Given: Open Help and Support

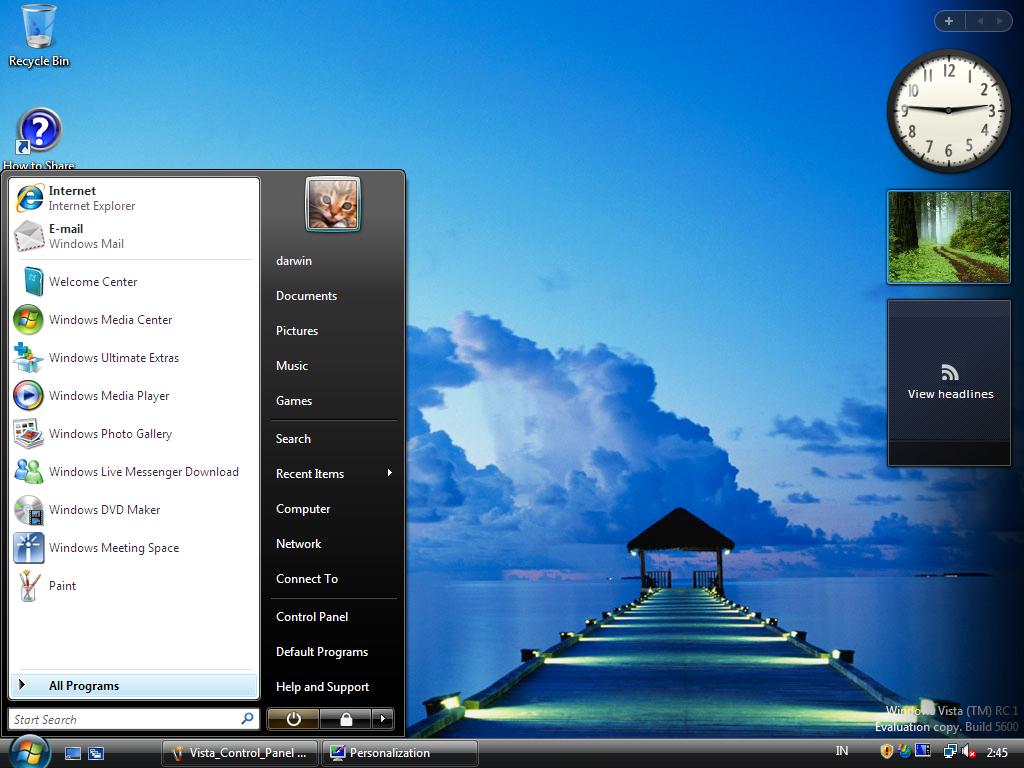Looking at the screenshot, I should pos(334,686).
